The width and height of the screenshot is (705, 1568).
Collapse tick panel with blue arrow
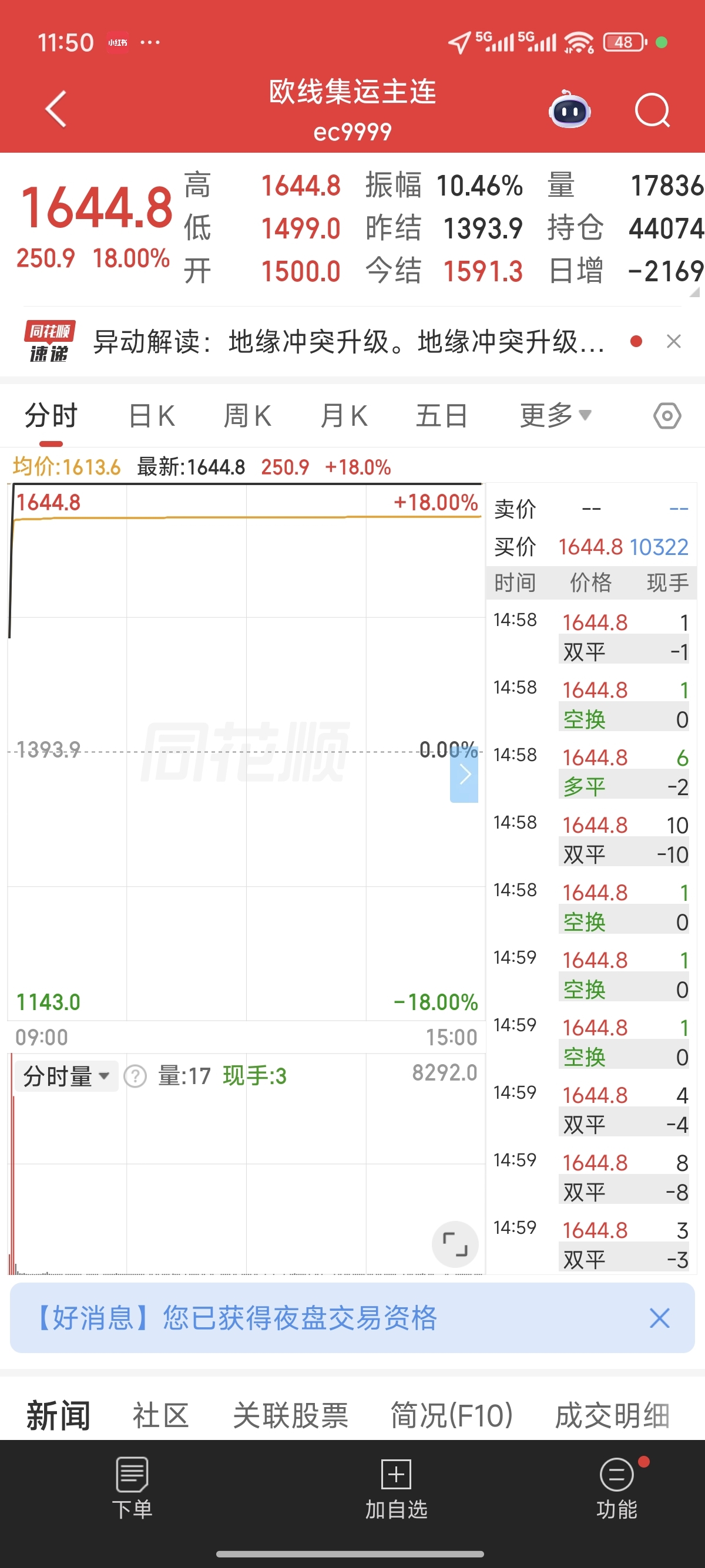(464, 774)
